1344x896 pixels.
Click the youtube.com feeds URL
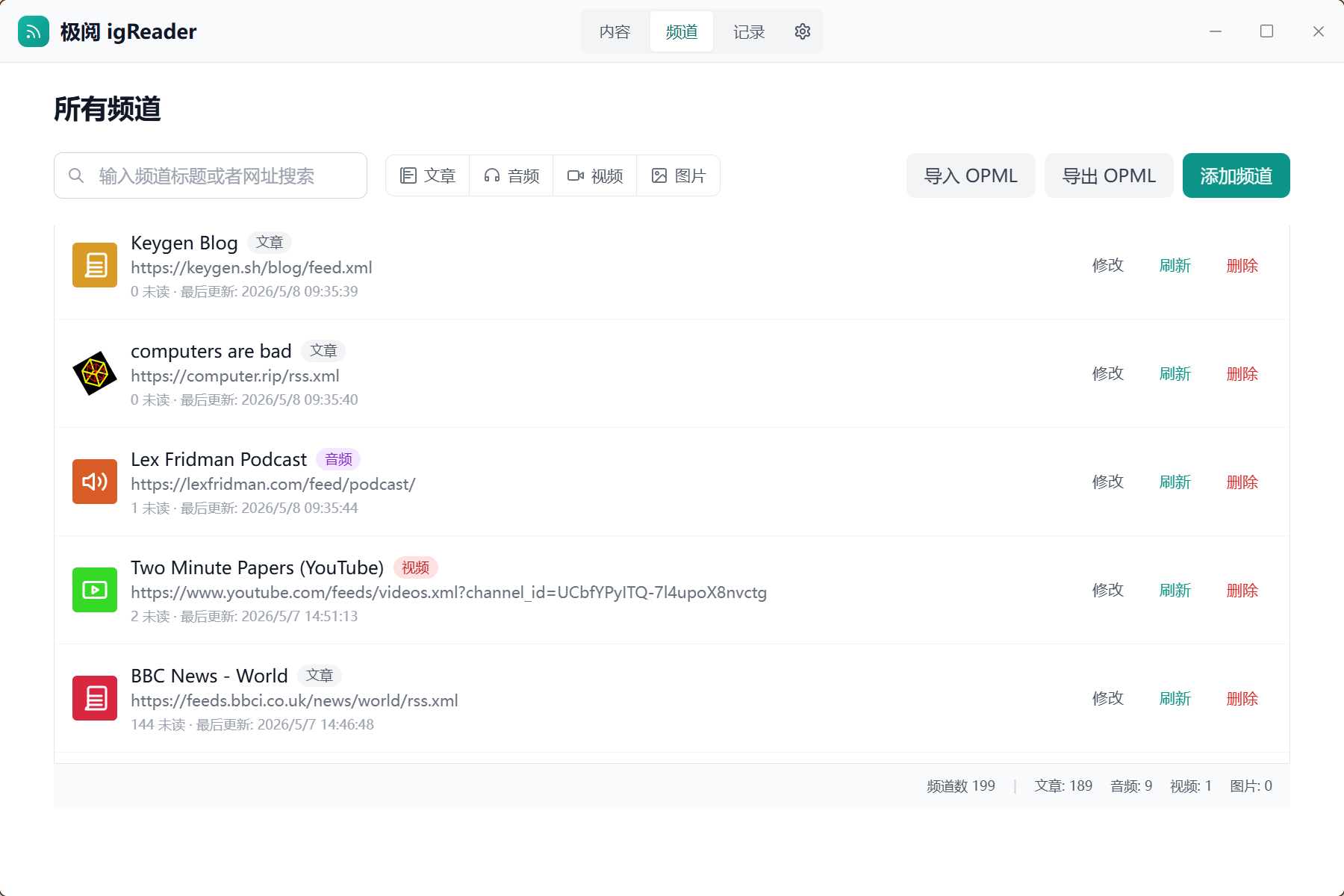pyautogui.click(x=449, y=592)
